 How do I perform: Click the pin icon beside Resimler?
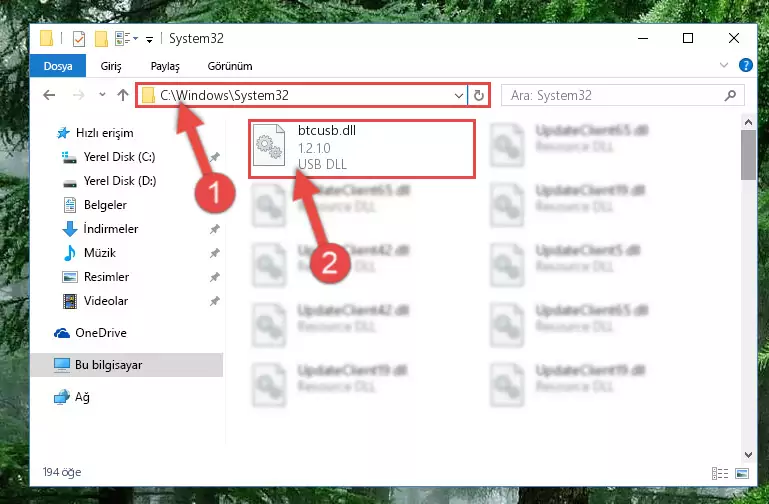[x=214, y=277]
